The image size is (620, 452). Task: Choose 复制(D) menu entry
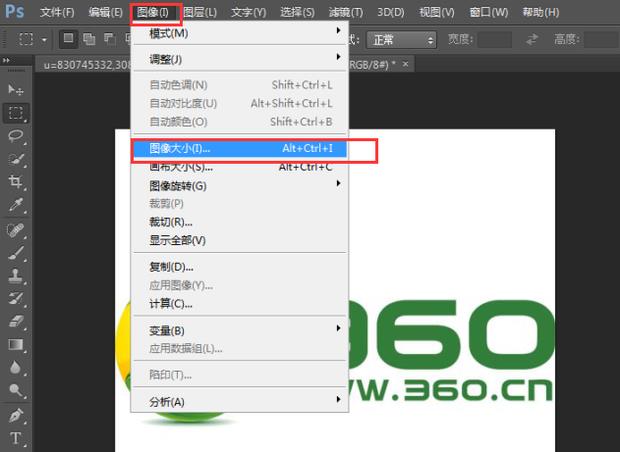click(240, 267)
